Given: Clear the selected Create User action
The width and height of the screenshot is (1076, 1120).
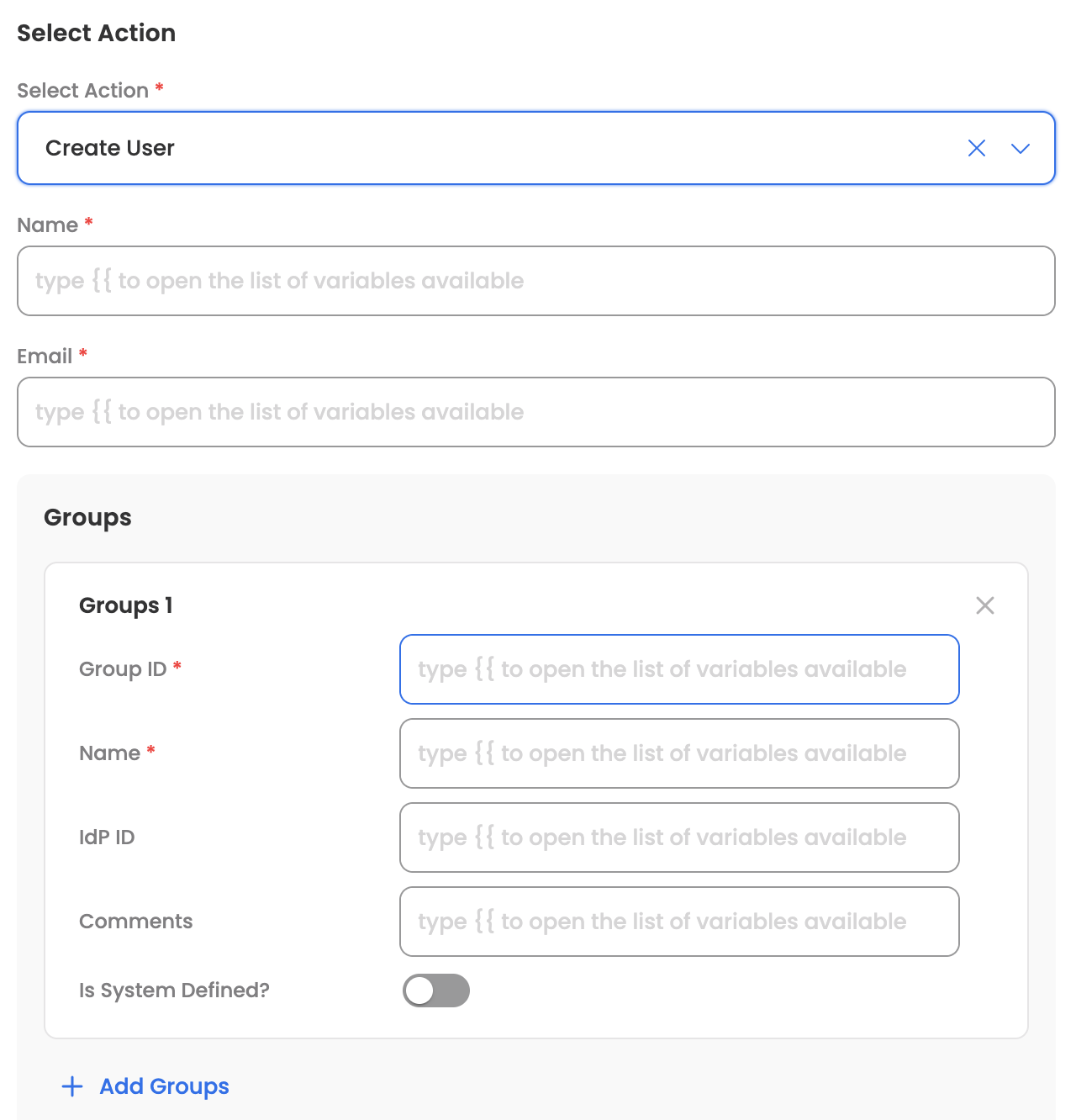Looking at the screenshot, I should (976, 149).
